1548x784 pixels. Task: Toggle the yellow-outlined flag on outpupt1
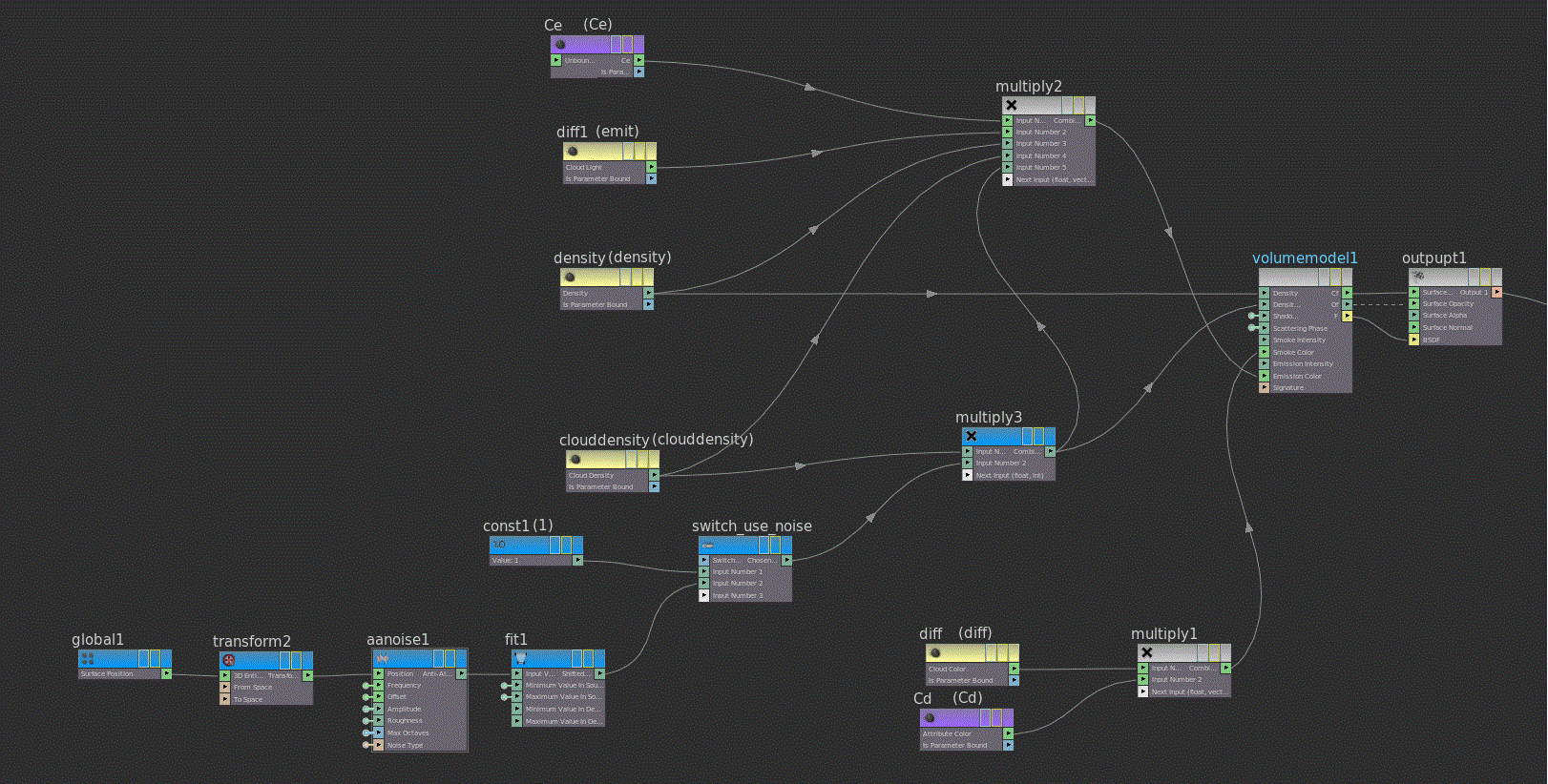[1485, 277]
